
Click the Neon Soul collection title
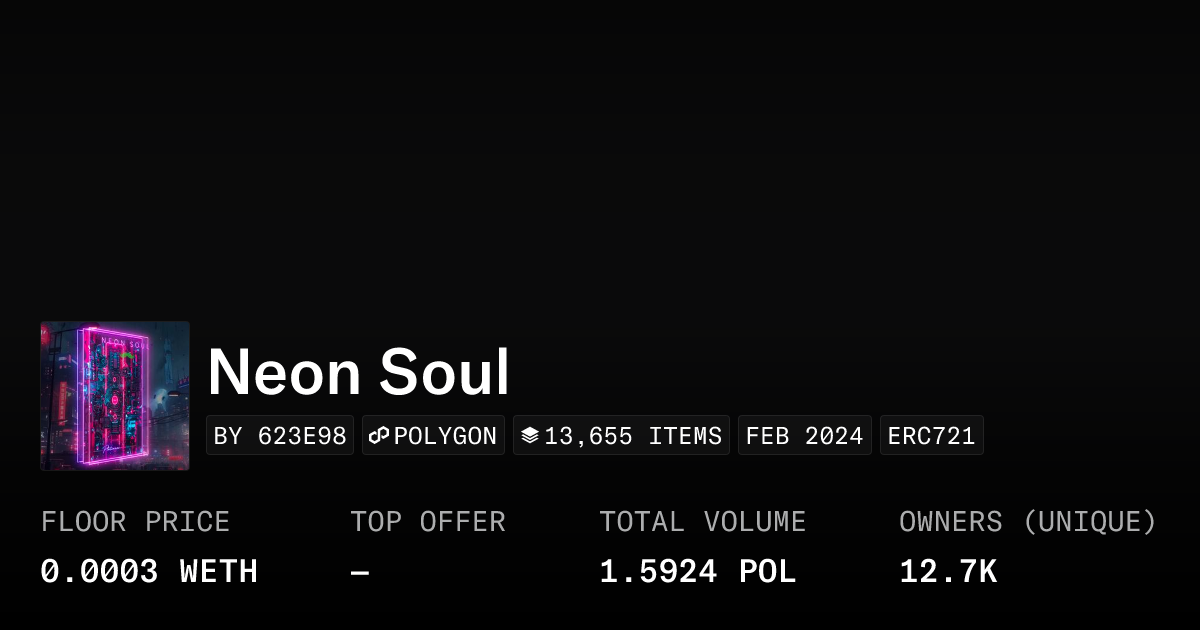click(358, 372)
